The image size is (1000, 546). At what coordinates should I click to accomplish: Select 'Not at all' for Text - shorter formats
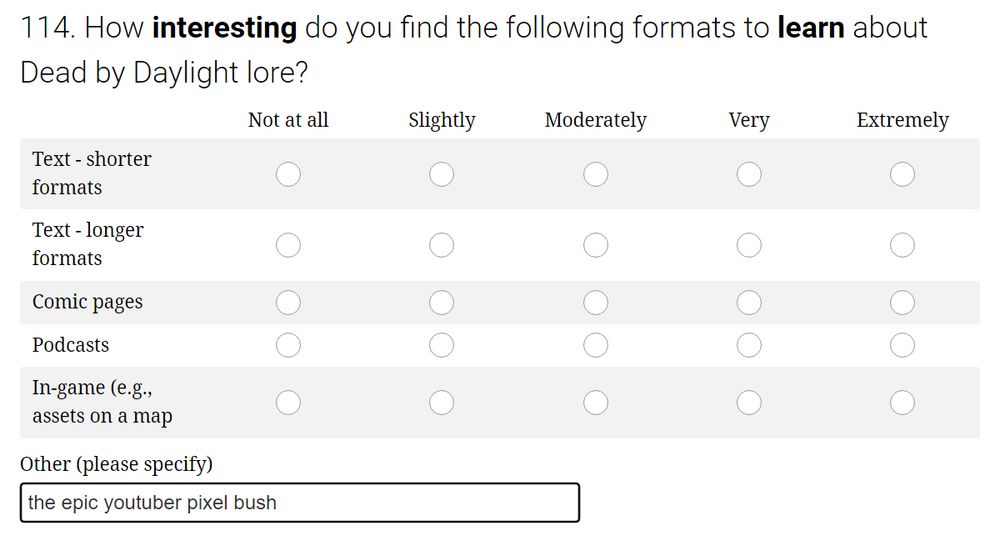(x=288, y=174)
